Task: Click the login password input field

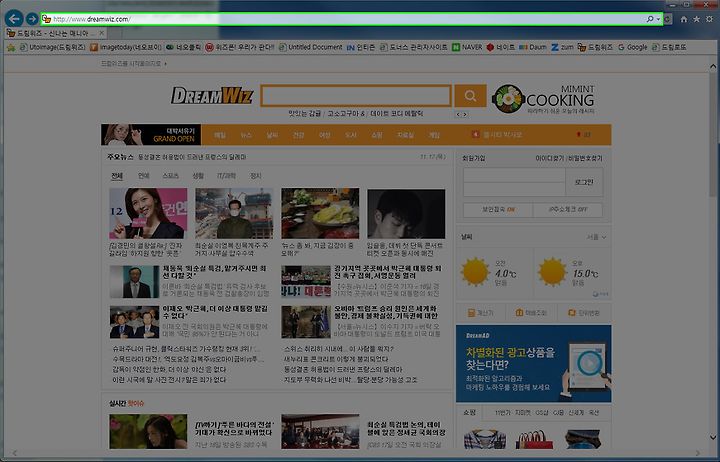Action: tap(514, 190)
